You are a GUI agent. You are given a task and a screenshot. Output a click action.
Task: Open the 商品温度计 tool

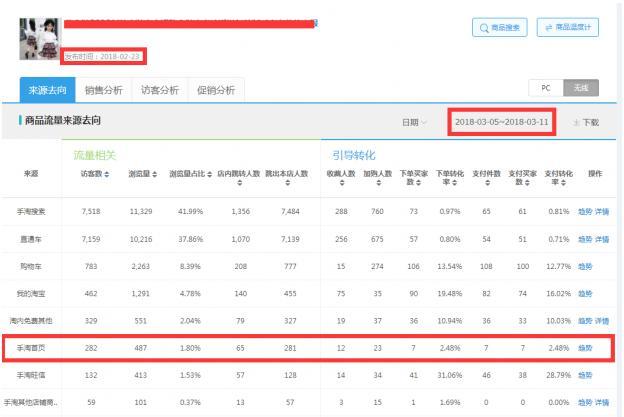tap(568, 28)
